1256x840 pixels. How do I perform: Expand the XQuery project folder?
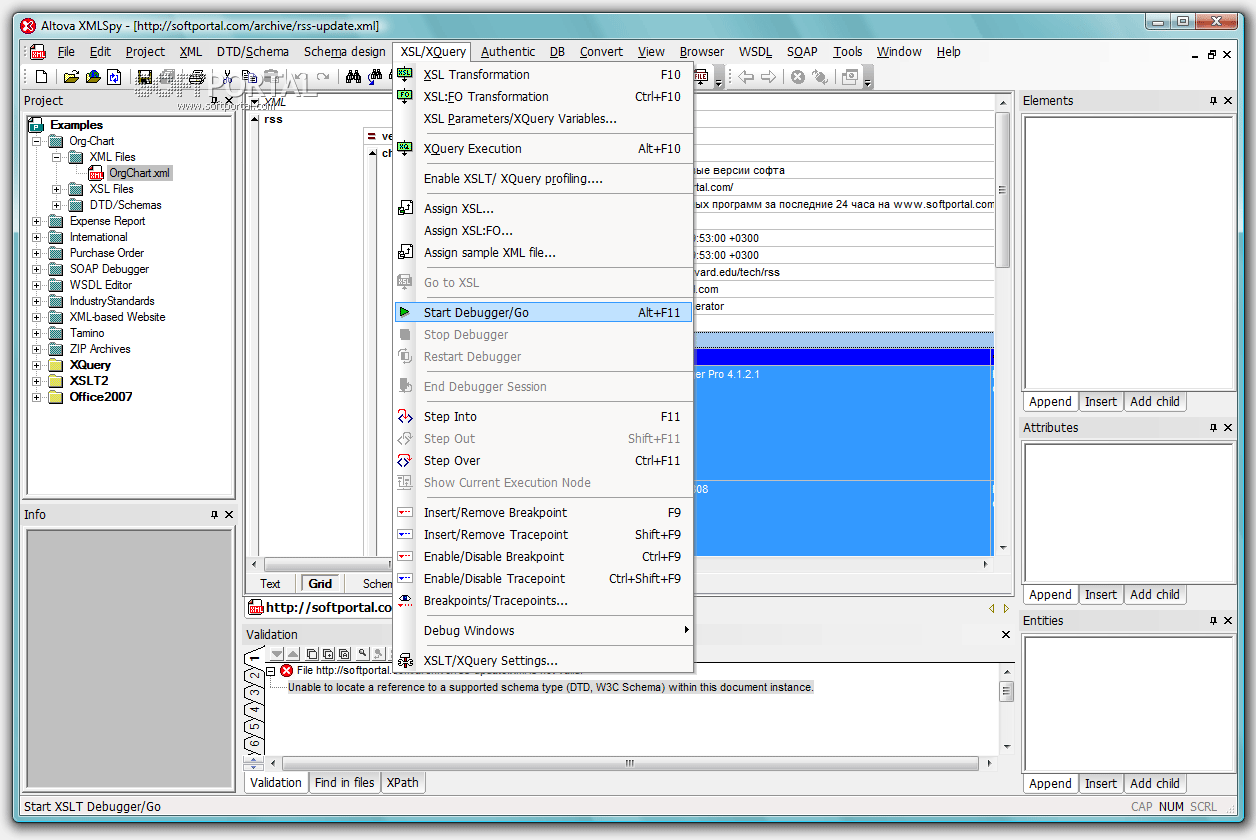[37, 365]
